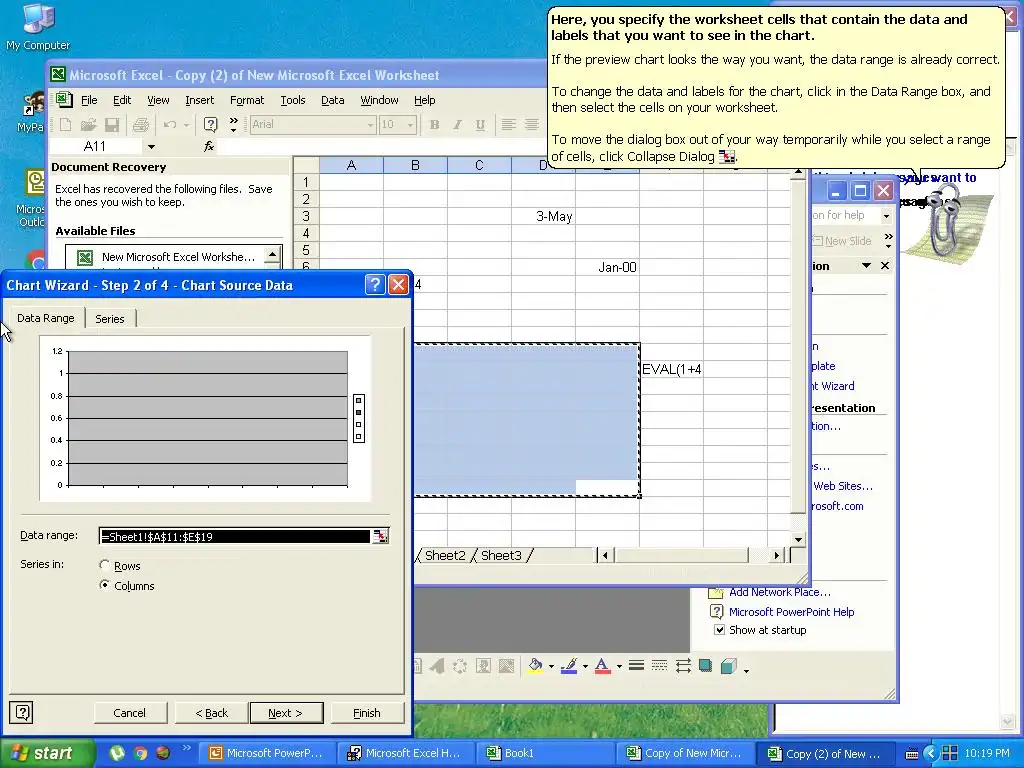The width and height of the screenshot is (1024, 768).
Task: Click Add Network Place link in PowerPoint
Action: click(x=780, y=592)
